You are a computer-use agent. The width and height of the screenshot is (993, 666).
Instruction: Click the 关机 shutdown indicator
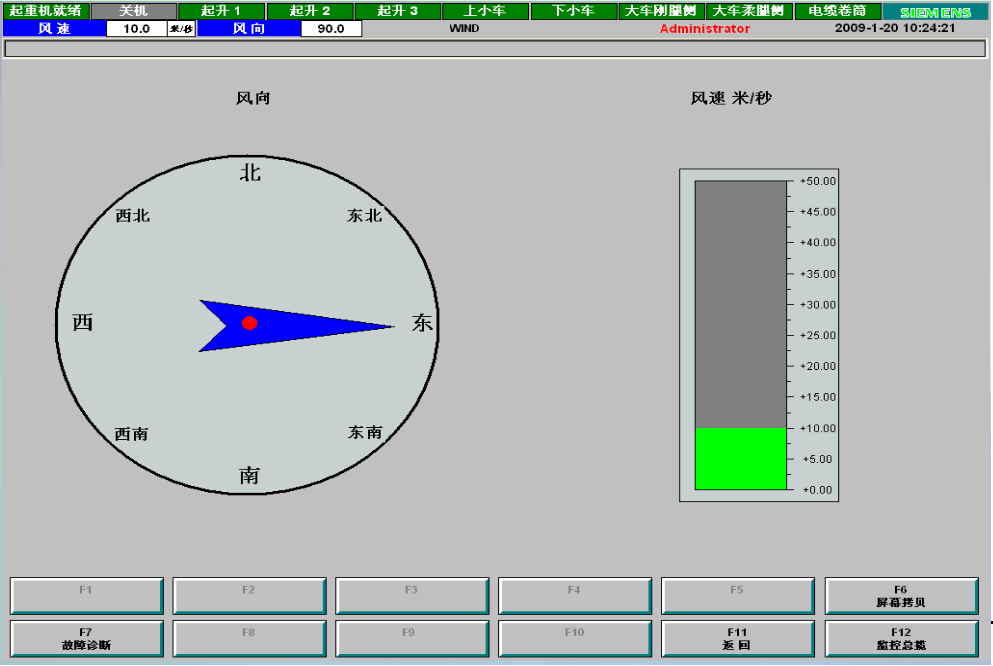click(x=133, y=11)
